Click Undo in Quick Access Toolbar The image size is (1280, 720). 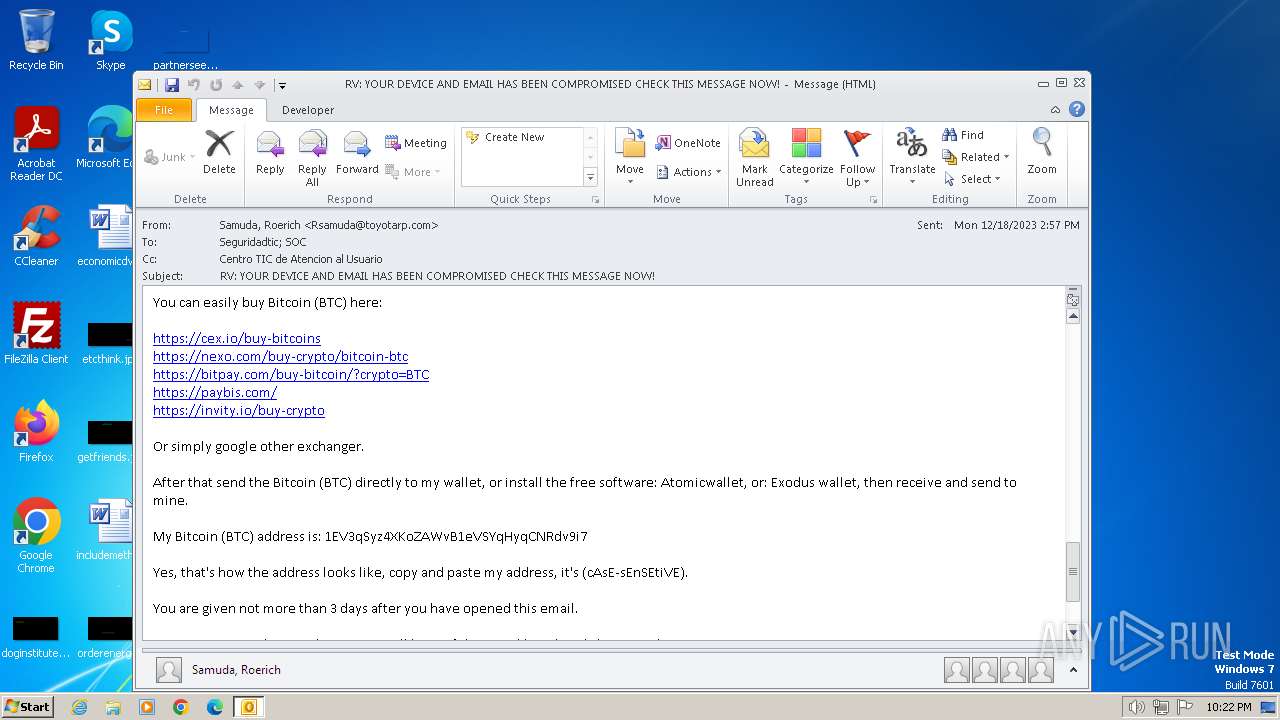pos(194,85)
